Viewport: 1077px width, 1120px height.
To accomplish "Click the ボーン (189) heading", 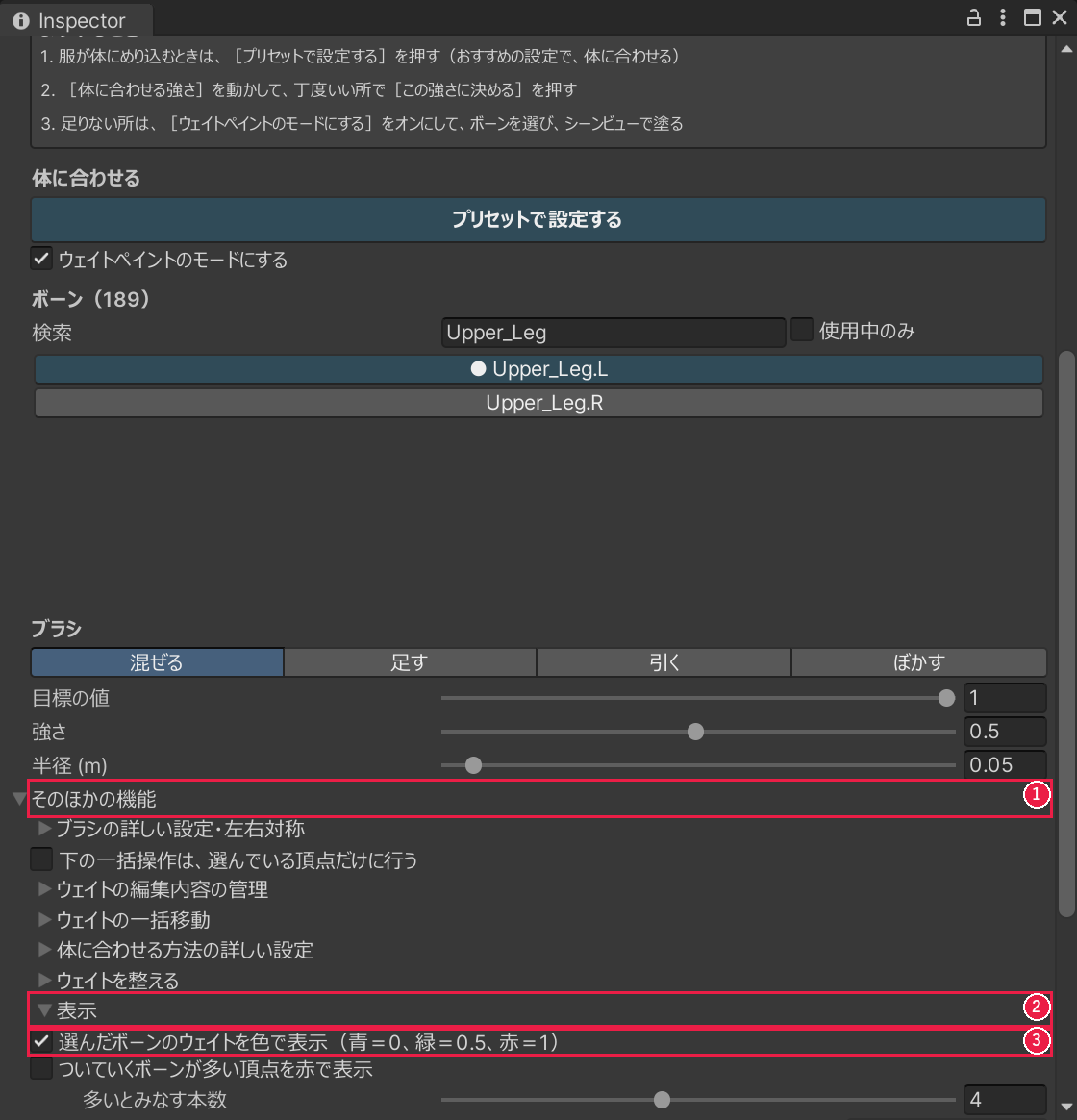I will 90,299.
